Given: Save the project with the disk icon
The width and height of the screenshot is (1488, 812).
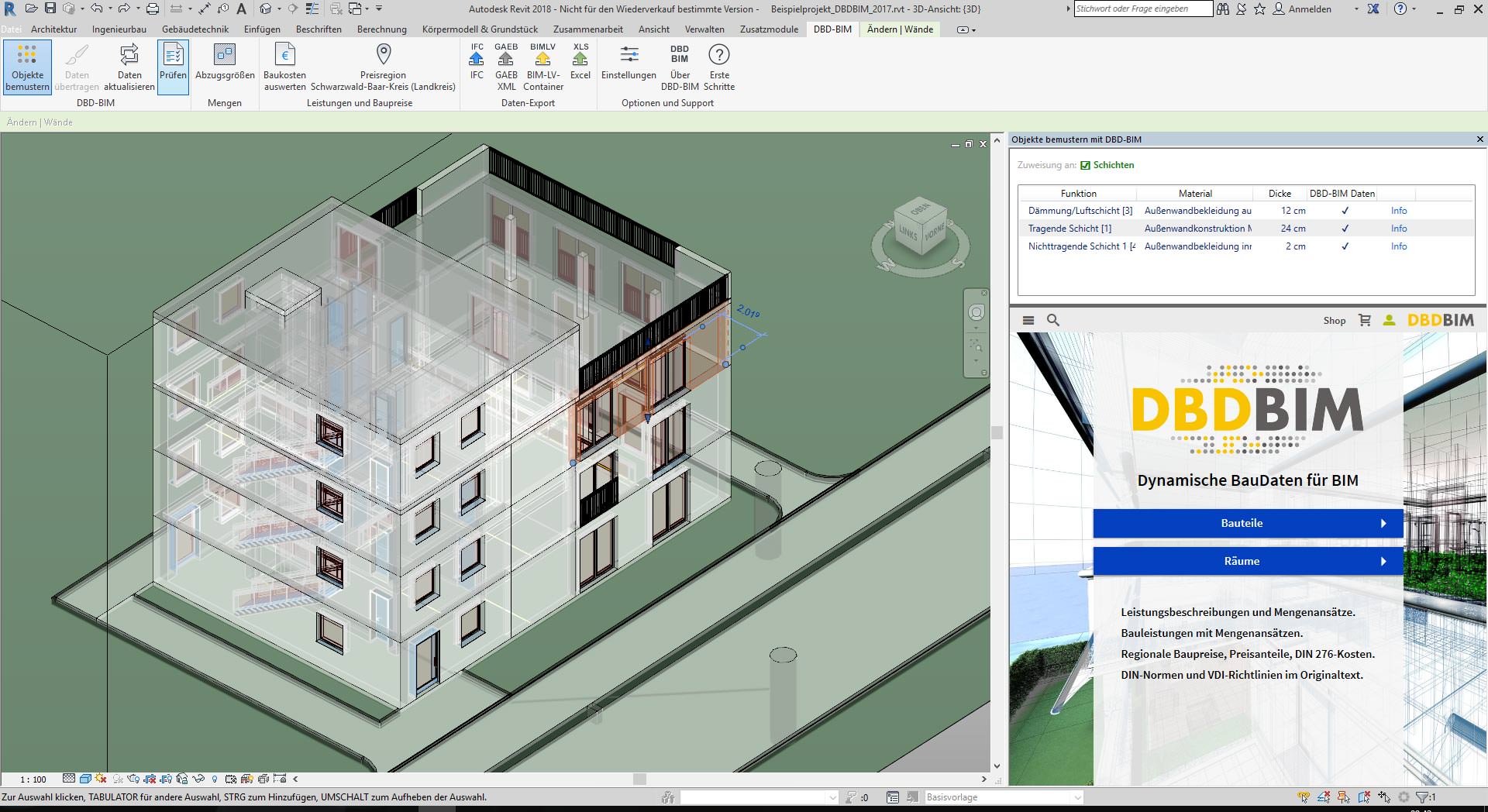Looking at the screenshot, I should click(50, 9).
